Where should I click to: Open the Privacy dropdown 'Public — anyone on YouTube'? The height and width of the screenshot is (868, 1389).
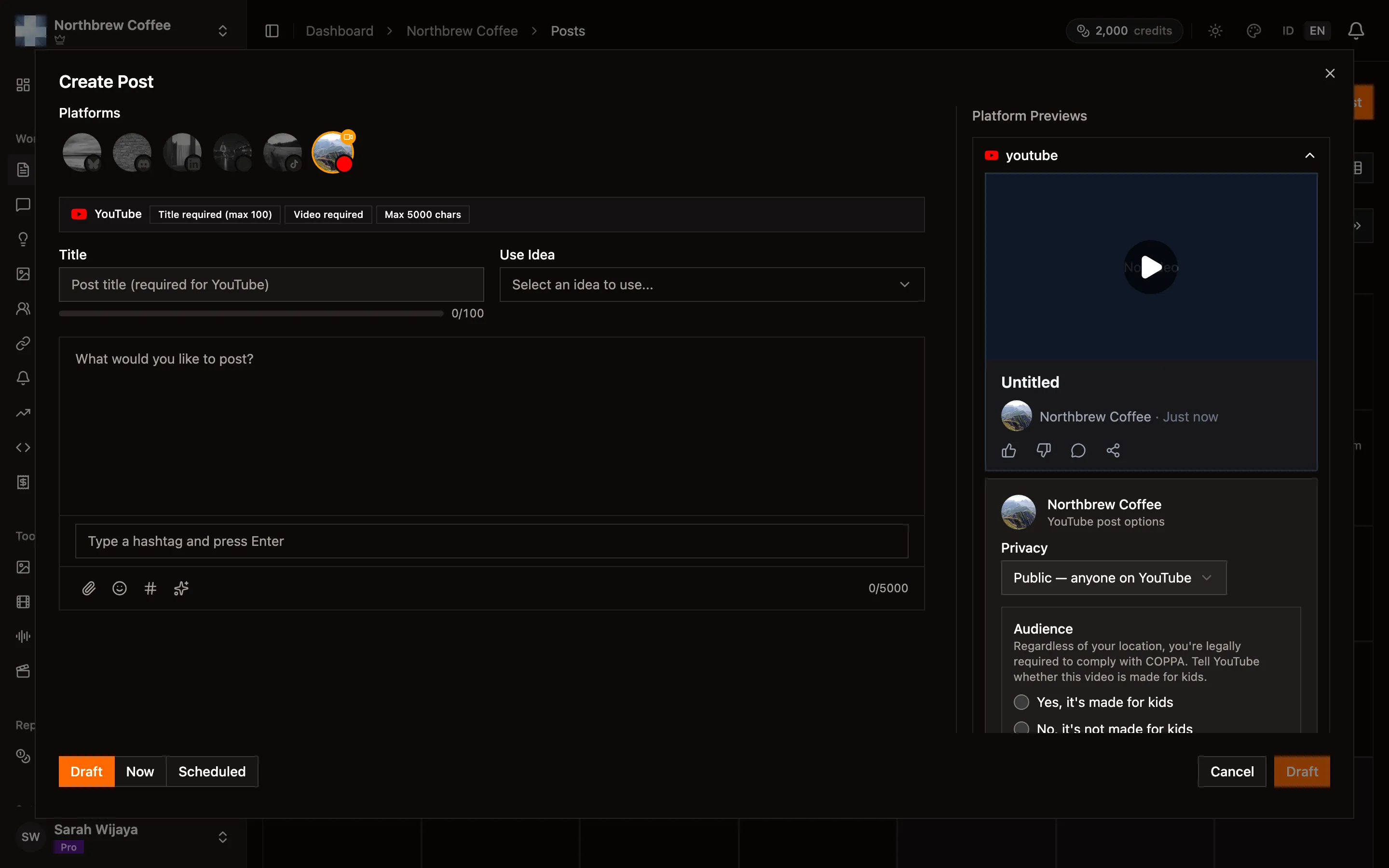[x=1114, y=578]
